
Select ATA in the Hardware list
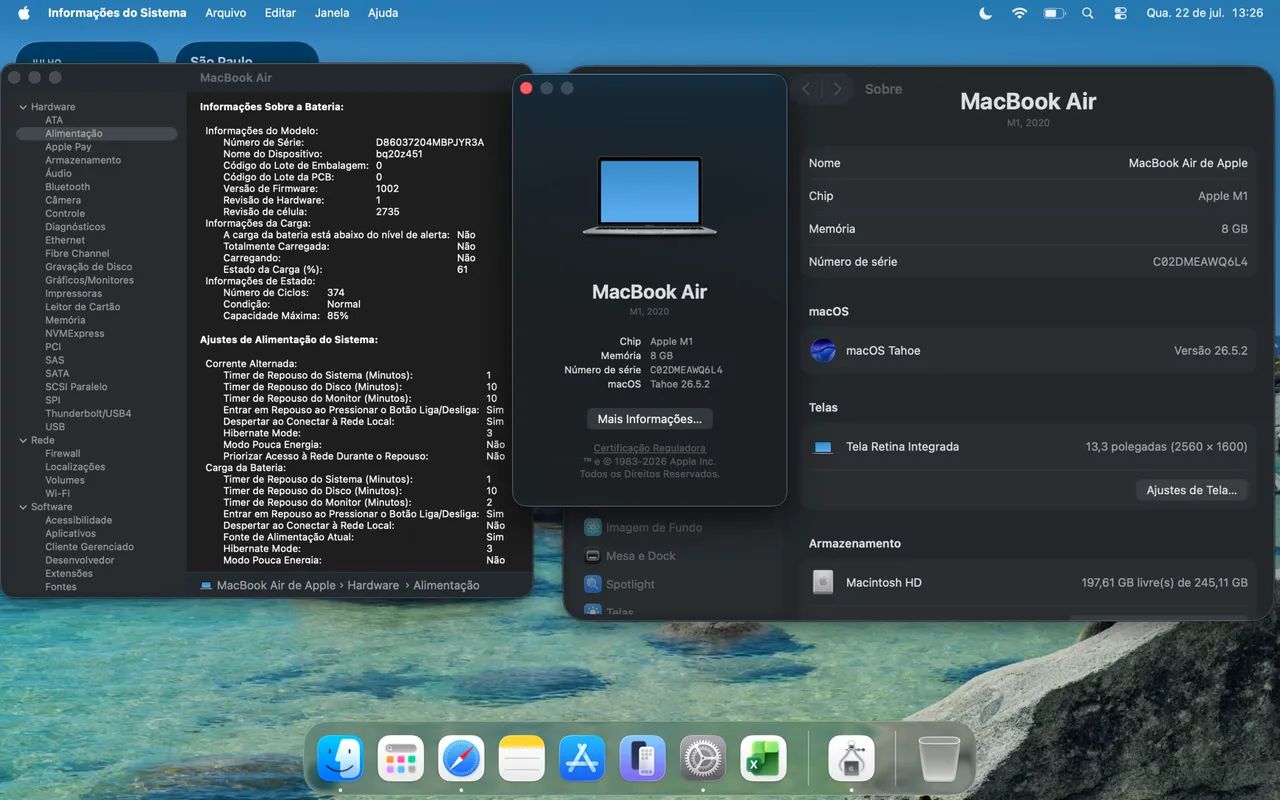coord(54,120)
